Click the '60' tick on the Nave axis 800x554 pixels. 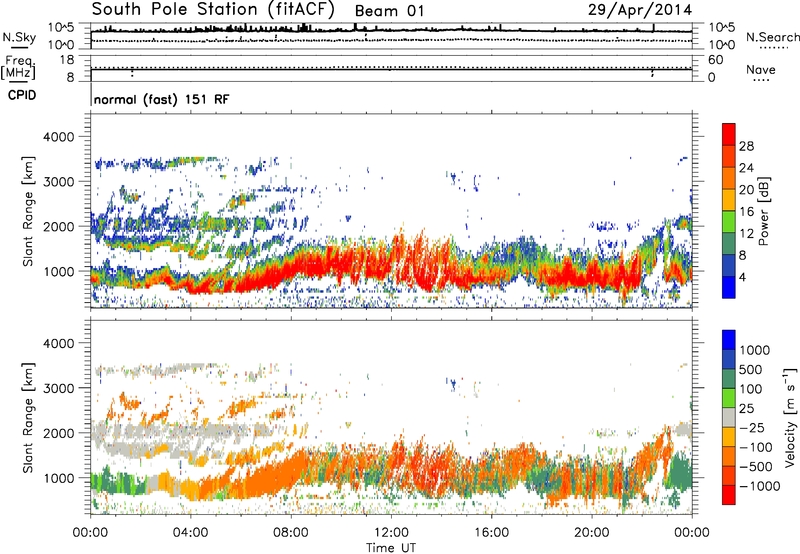(x=716, y=60)
